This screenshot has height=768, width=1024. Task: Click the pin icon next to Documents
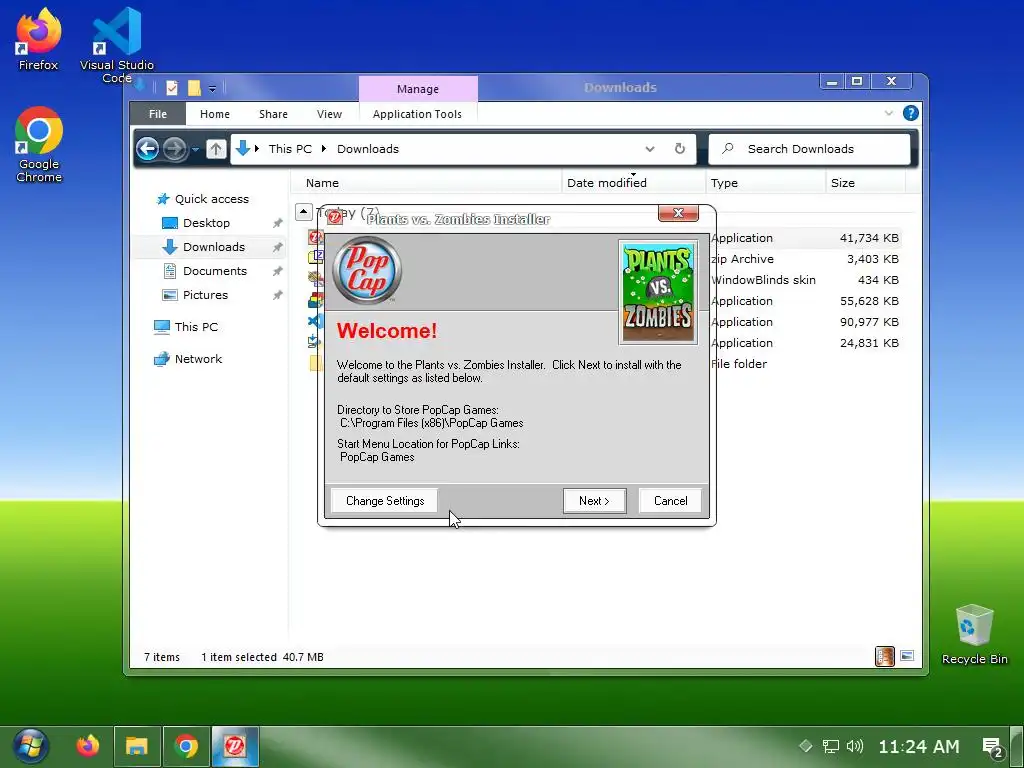pos(278,271)
